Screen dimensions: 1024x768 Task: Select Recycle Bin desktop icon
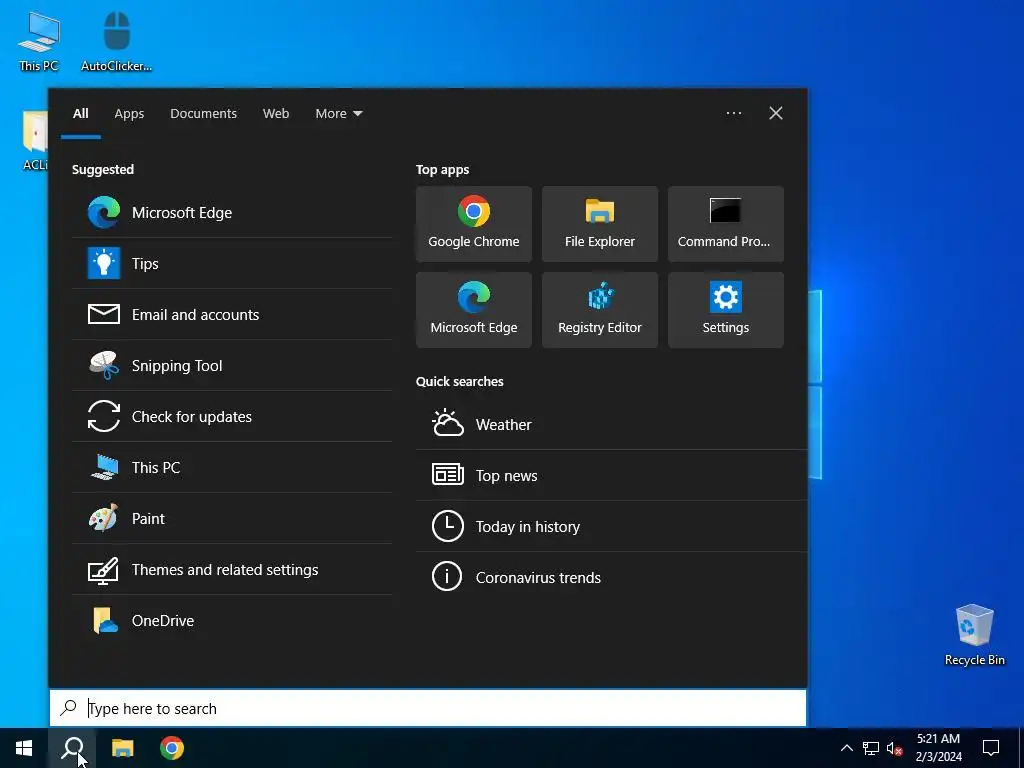974,634
